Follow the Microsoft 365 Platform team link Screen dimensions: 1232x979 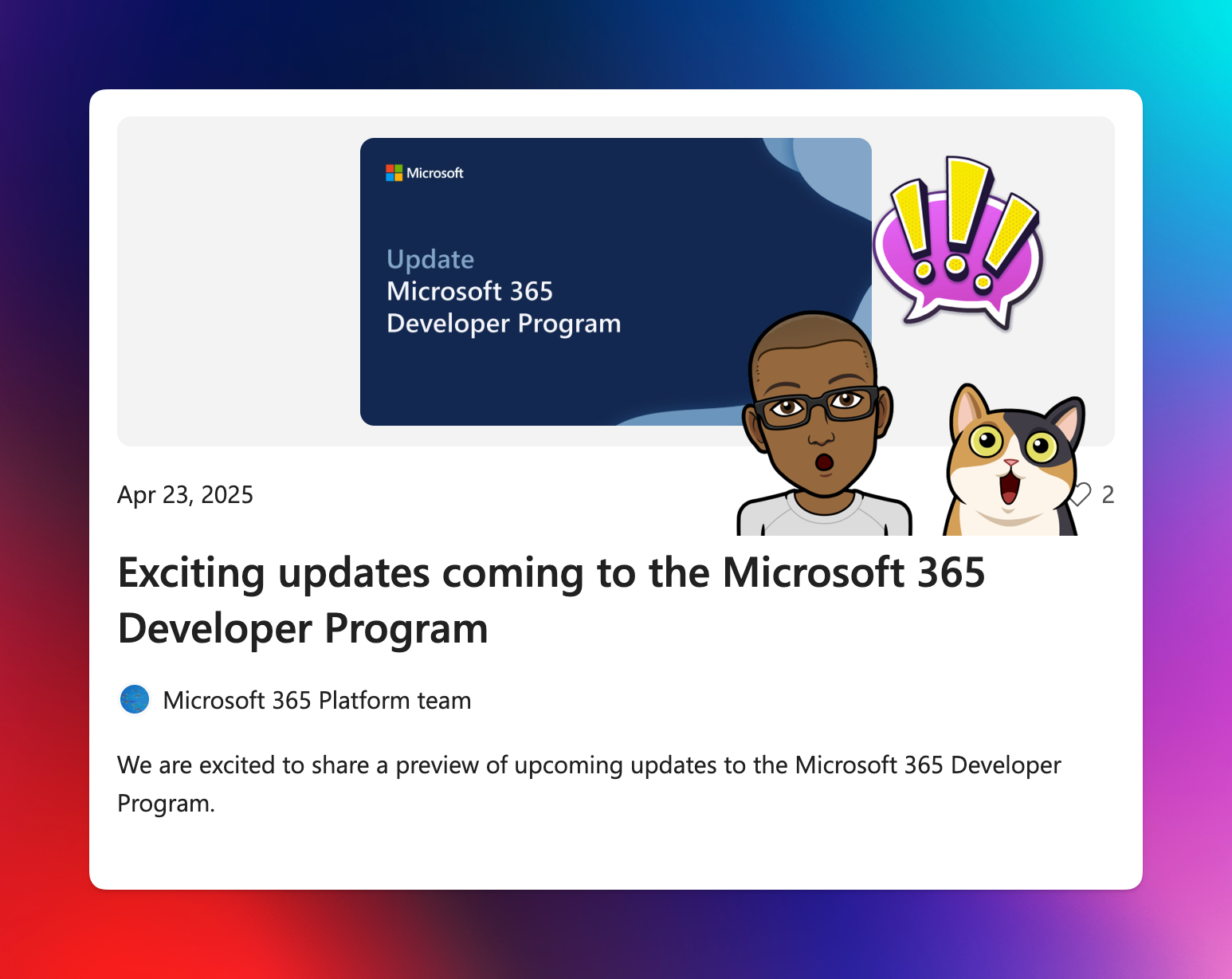coord(317,700)
